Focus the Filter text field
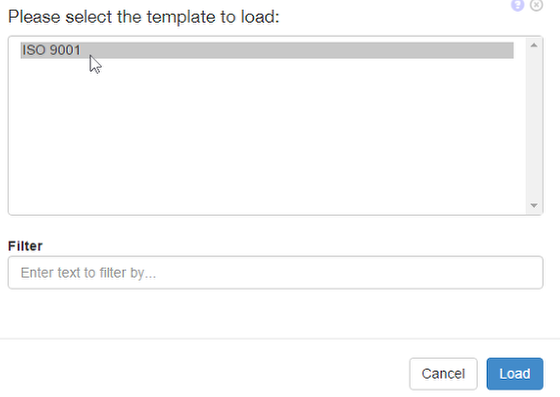This screenshot has height=397, width=560. coord(275,272)
